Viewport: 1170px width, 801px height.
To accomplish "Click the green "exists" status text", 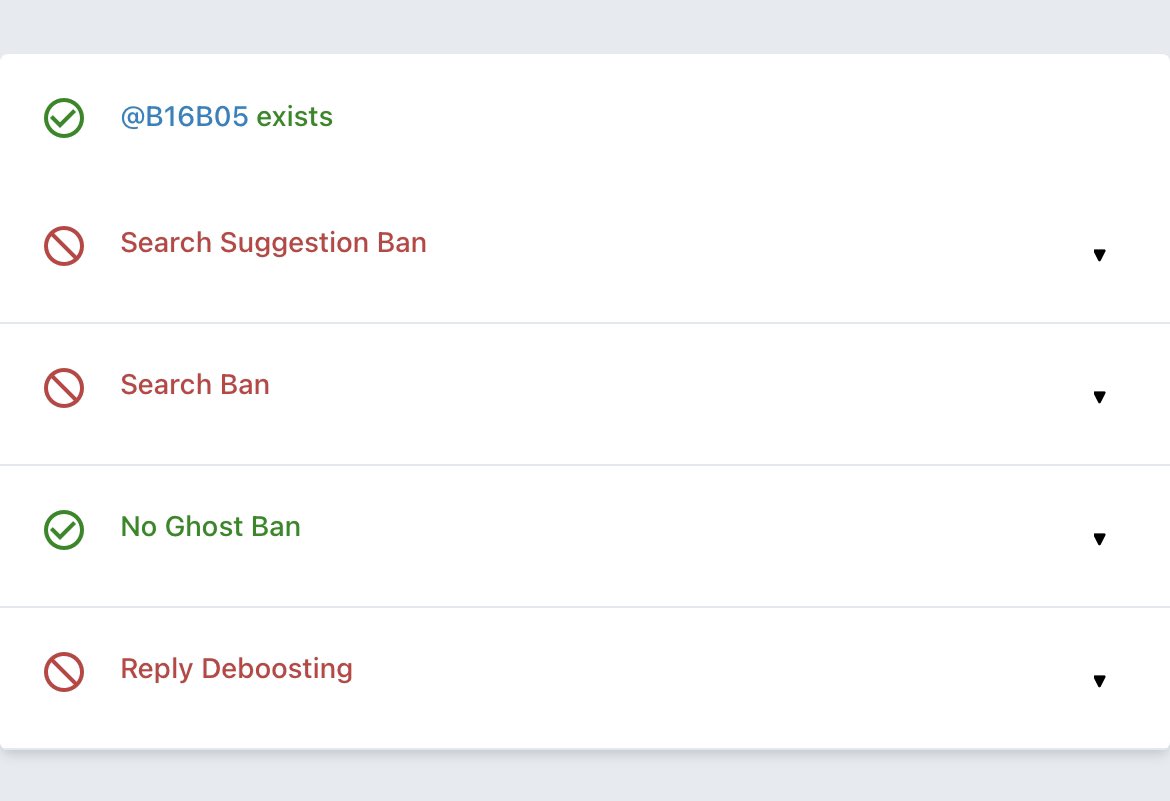I will click(x=295, y=117).
